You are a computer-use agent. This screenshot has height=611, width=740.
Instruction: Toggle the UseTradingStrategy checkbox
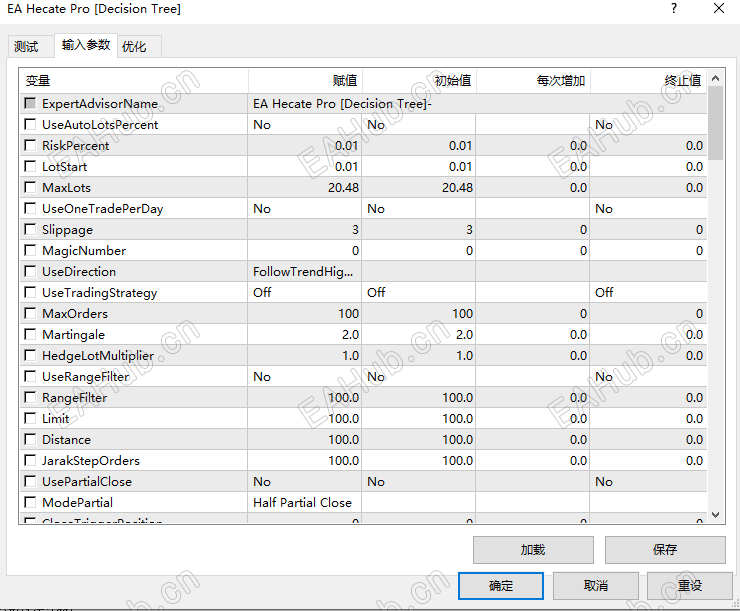click(x=30, y=293)
